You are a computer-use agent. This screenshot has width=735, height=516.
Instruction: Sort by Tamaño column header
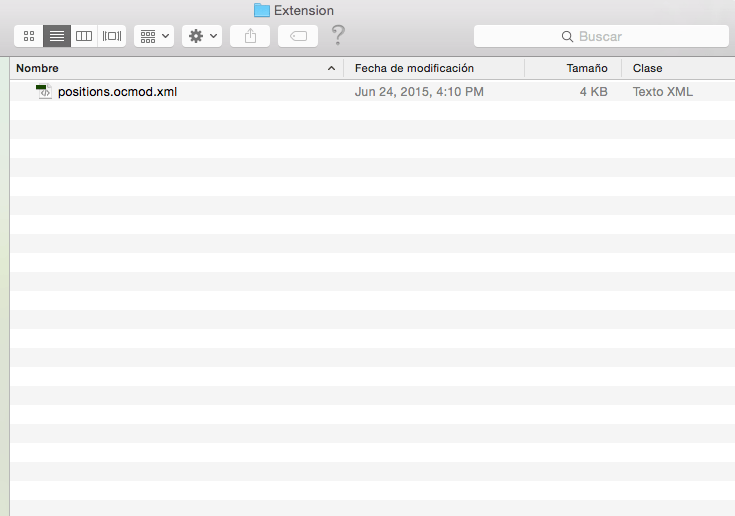click(x=573, y=68)
